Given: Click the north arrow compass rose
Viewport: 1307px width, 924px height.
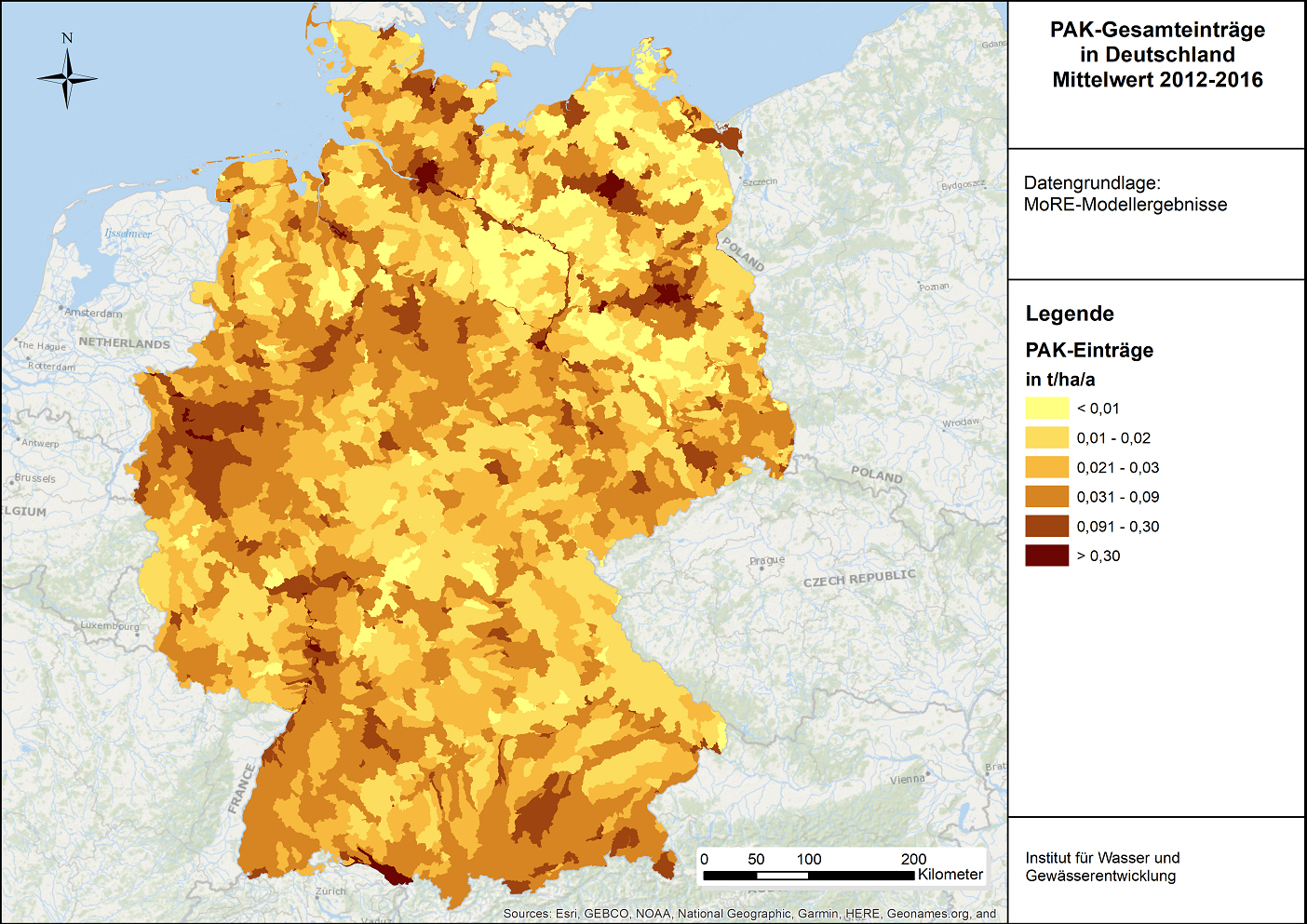Looking at the screenshot, I should pos(67,77).
